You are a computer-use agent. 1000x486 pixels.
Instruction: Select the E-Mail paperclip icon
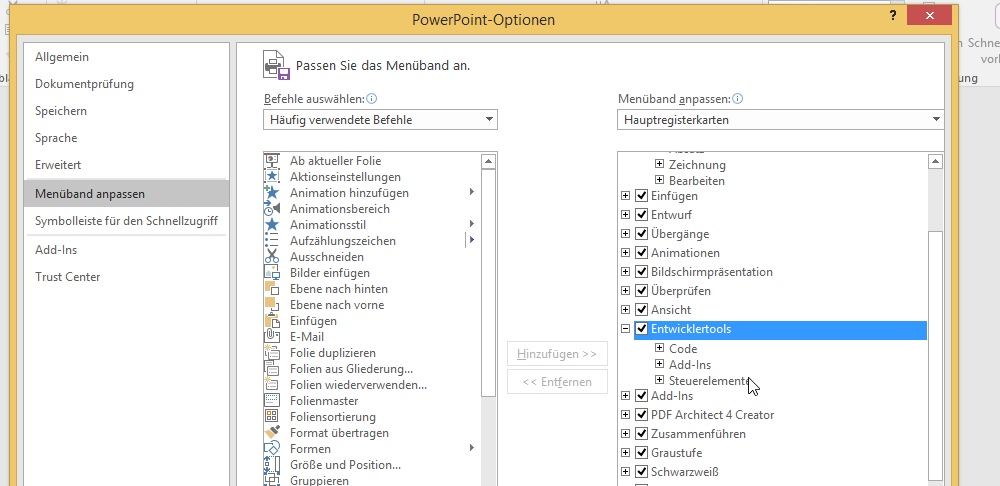pyautogui.click(x=272, y=336)
